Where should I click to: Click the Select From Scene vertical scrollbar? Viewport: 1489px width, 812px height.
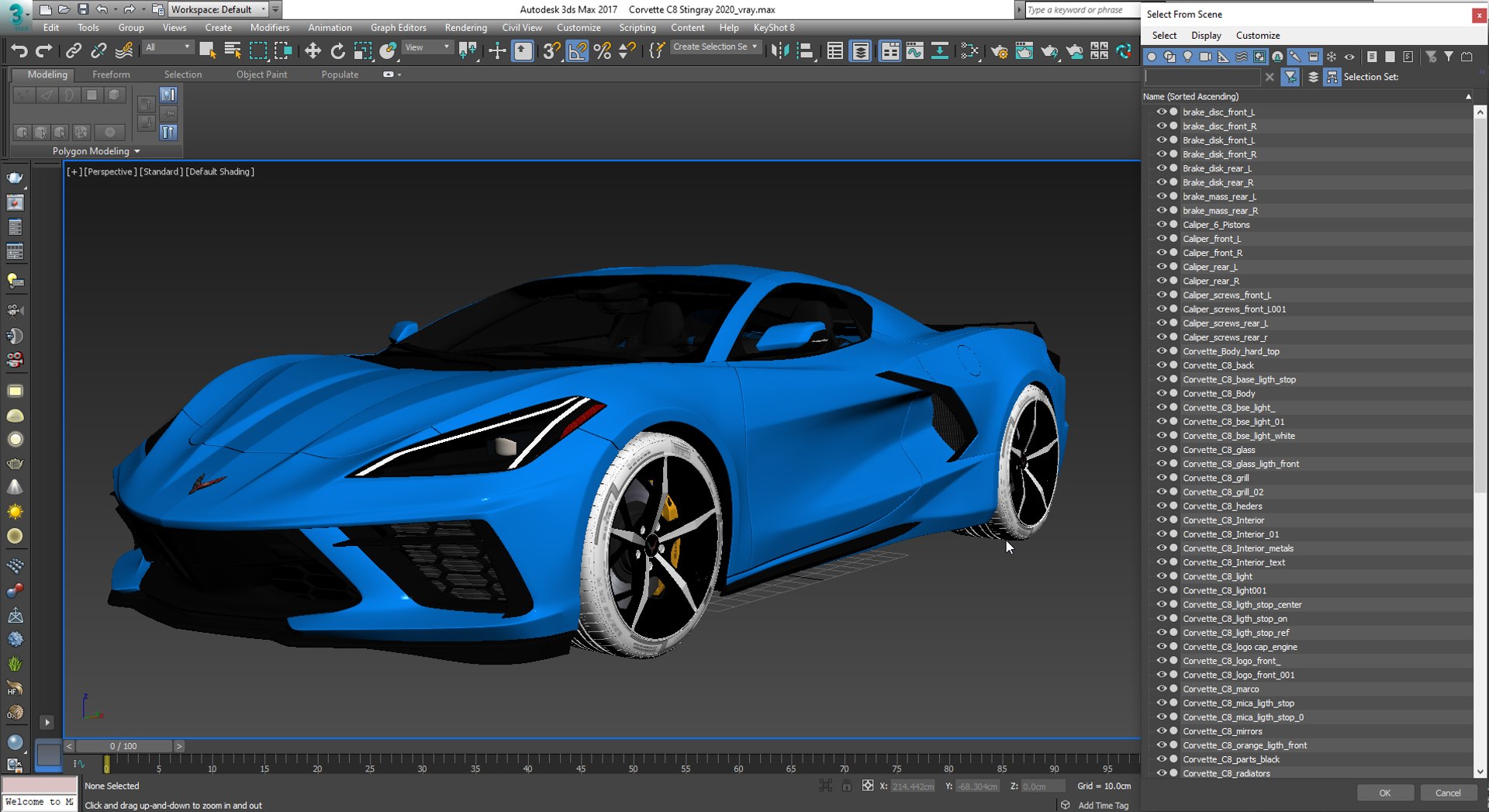click(1480, 442)
